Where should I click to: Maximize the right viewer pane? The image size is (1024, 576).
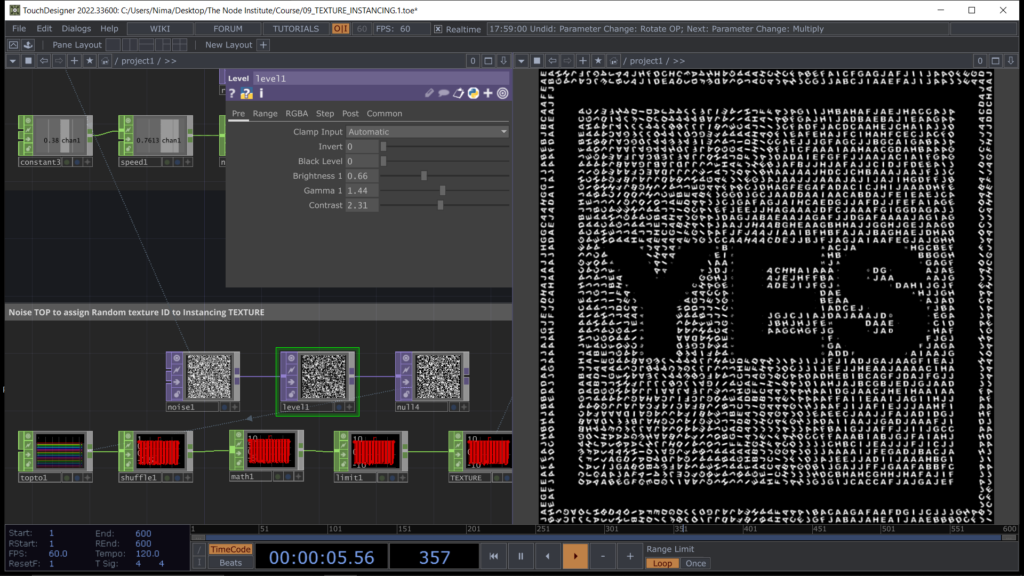tap(995, 61)
